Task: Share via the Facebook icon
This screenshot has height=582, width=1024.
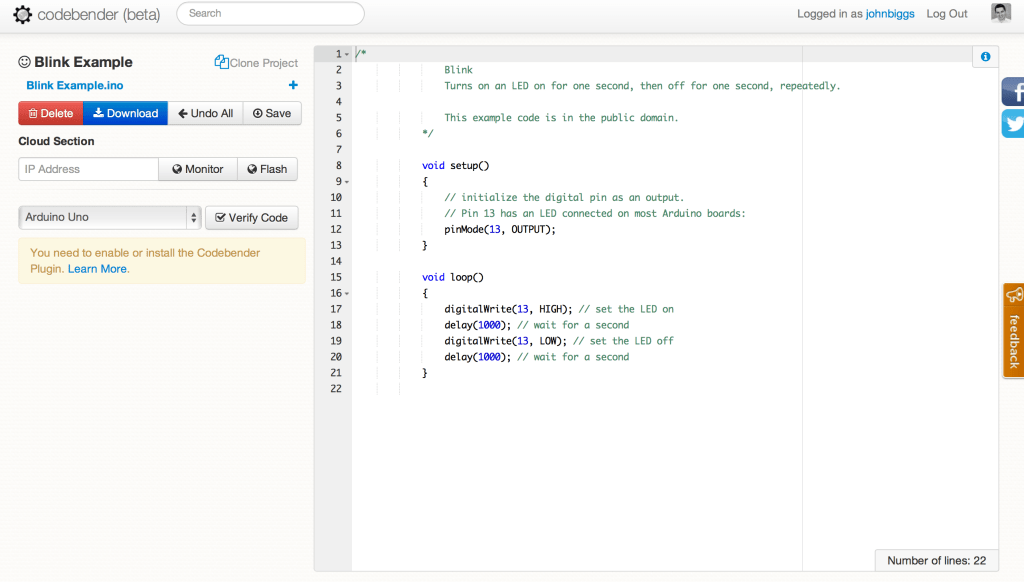Action: tap(1013, 92)
